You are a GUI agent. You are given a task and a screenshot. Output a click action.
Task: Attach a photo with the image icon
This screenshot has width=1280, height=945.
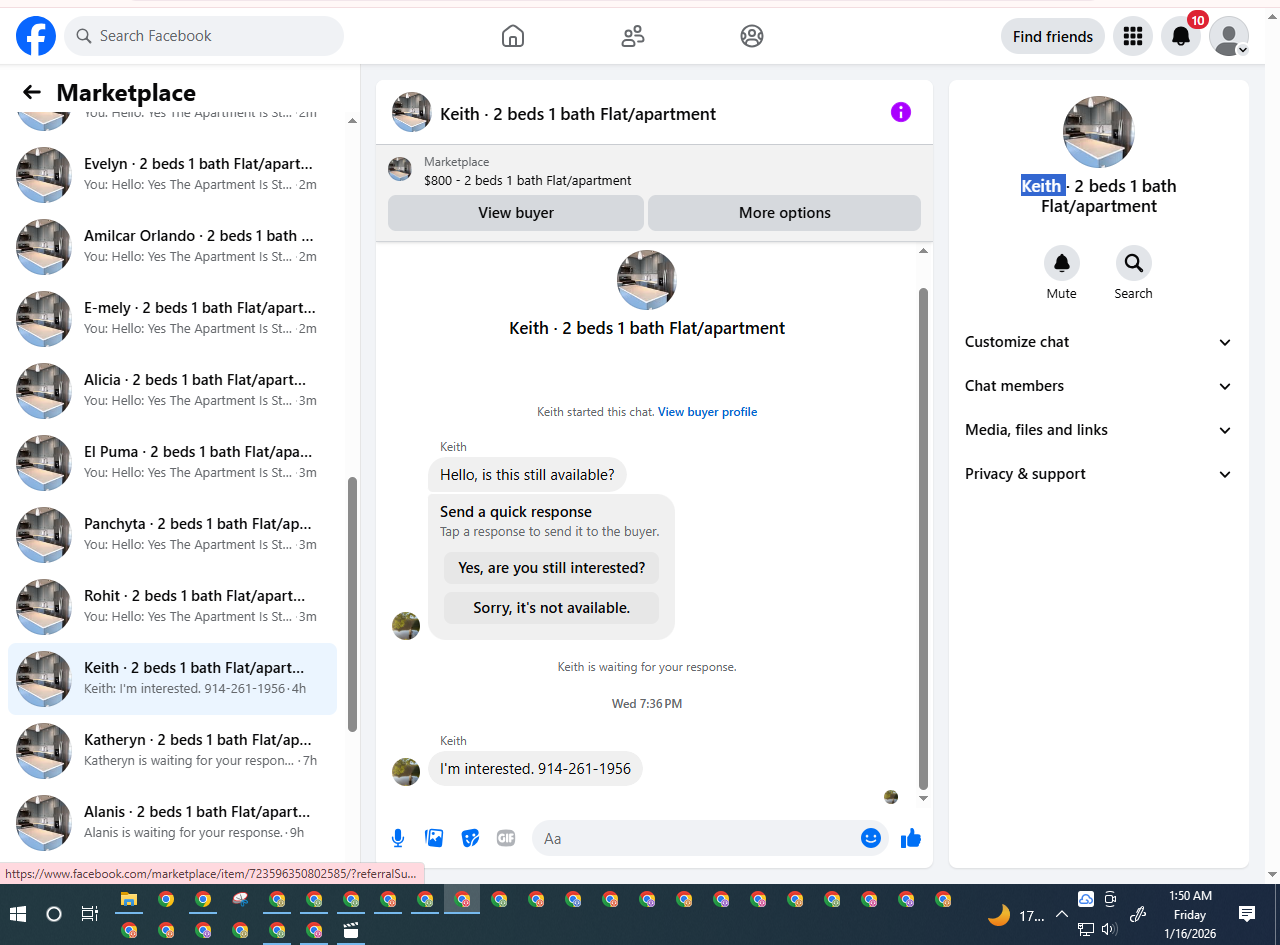(434, 838)
